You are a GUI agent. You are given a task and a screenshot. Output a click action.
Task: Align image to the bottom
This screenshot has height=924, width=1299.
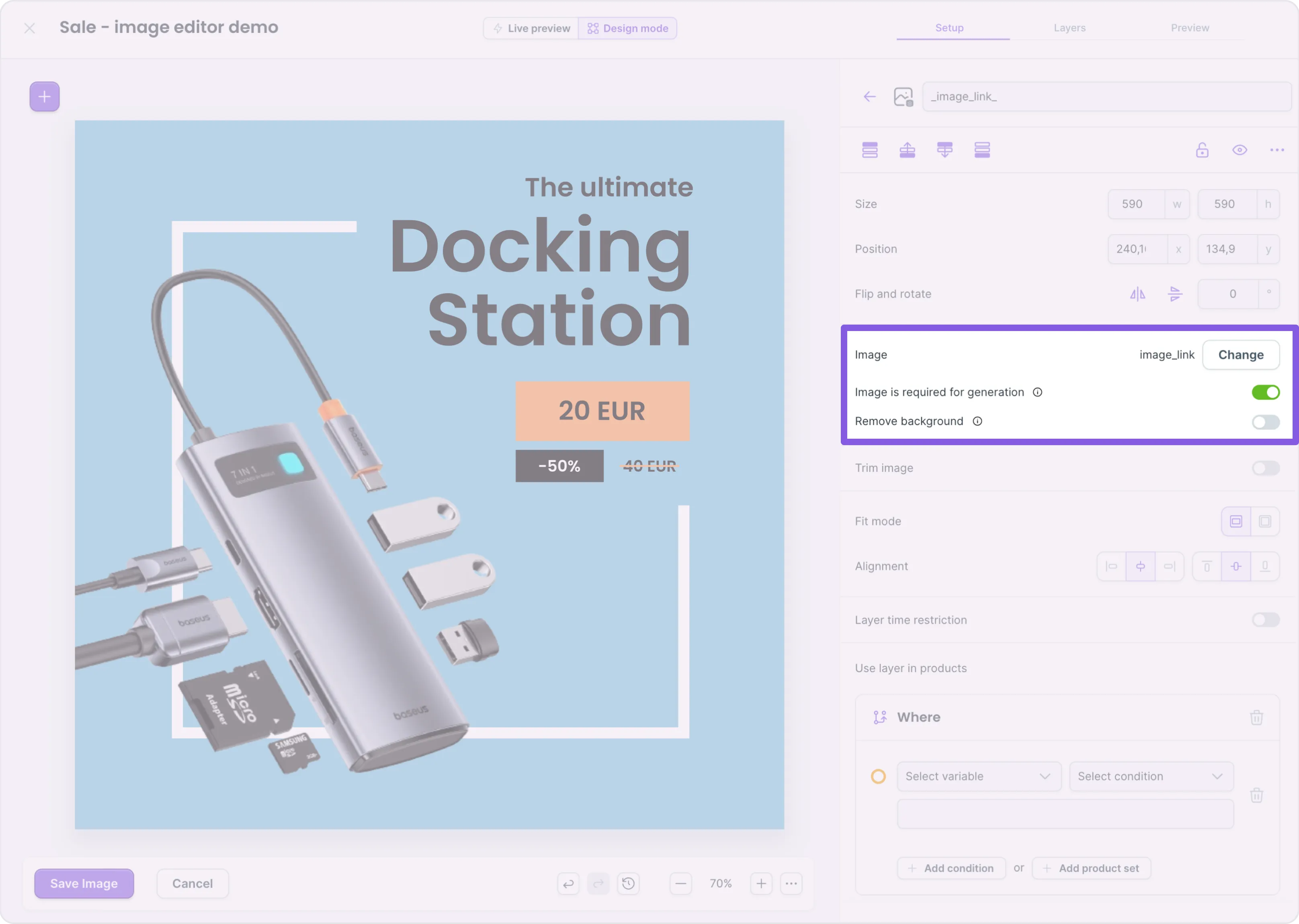coord(1265,566)
